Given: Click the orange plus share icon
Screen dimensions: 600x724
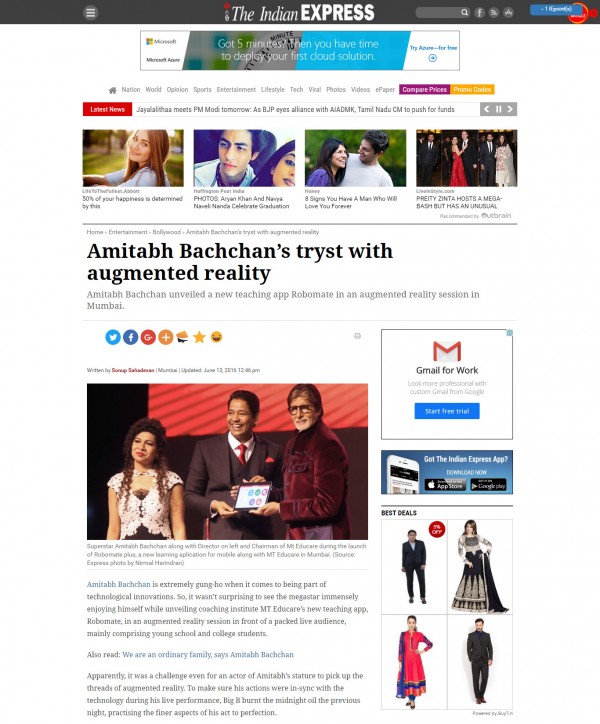Looking at the screenshot, I should (x=166, y=337).
